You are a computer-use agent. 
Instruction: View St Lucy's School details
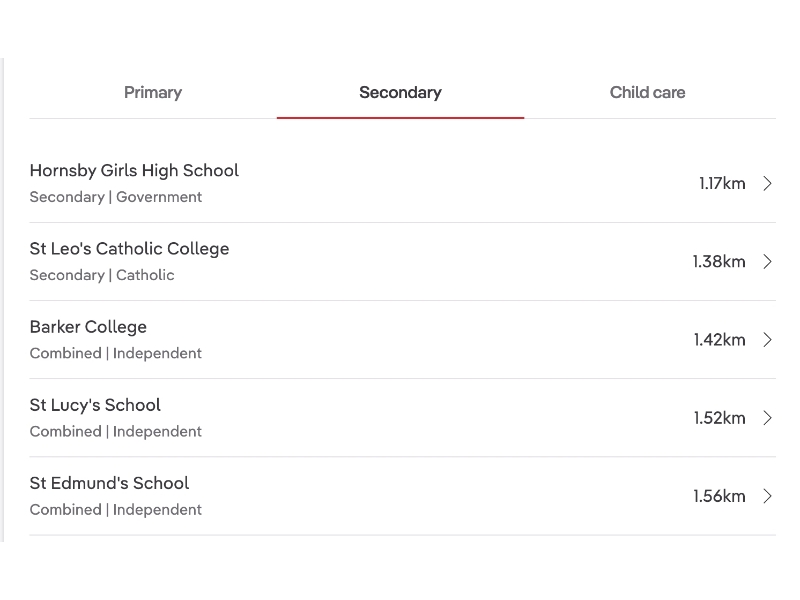tap(95, 405)
